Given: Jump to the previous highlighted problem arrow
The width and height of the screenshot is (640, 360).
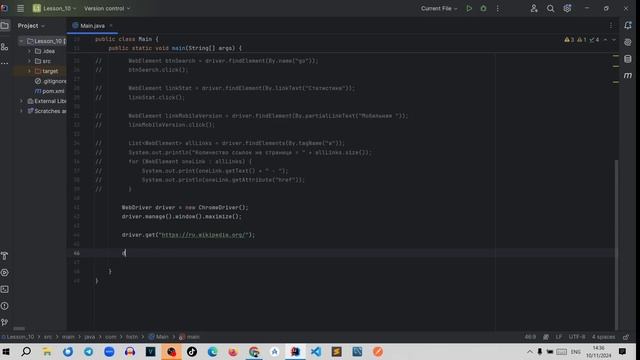Looking at the screenshot, I should (605, 40).
